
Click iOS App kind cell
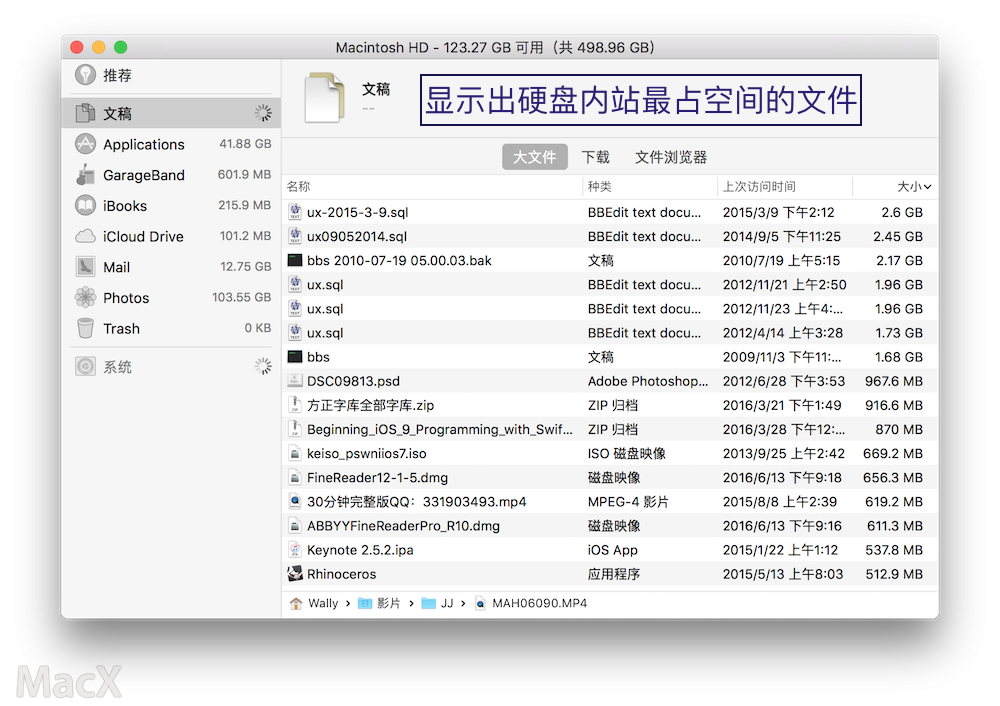click(612, 550)
